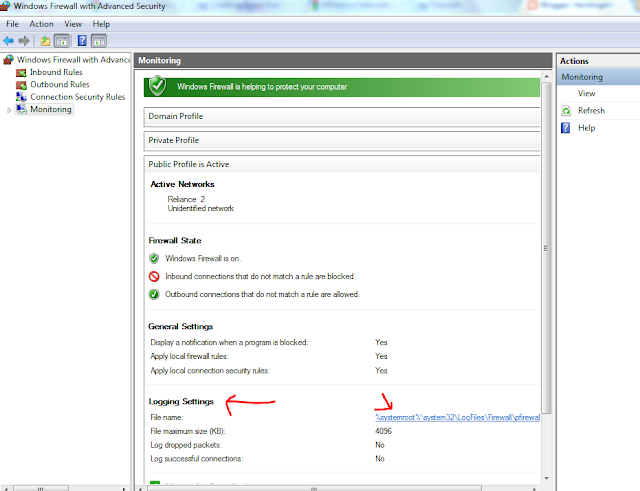Click the Windows Firewall is on check icon

154,258
